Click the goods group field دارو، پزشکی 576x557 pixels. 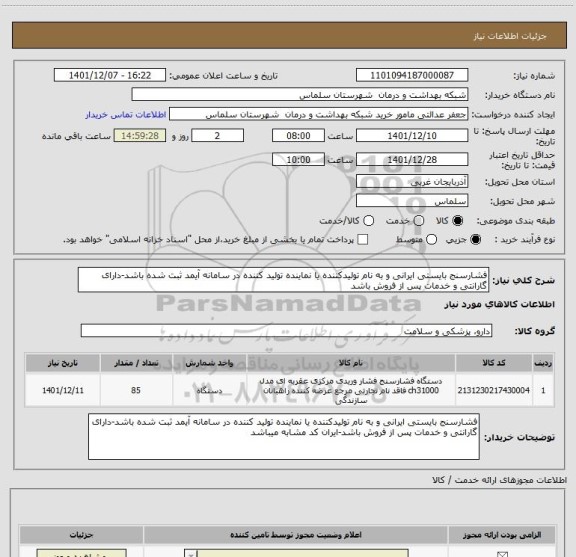click(x=286, y=331)
